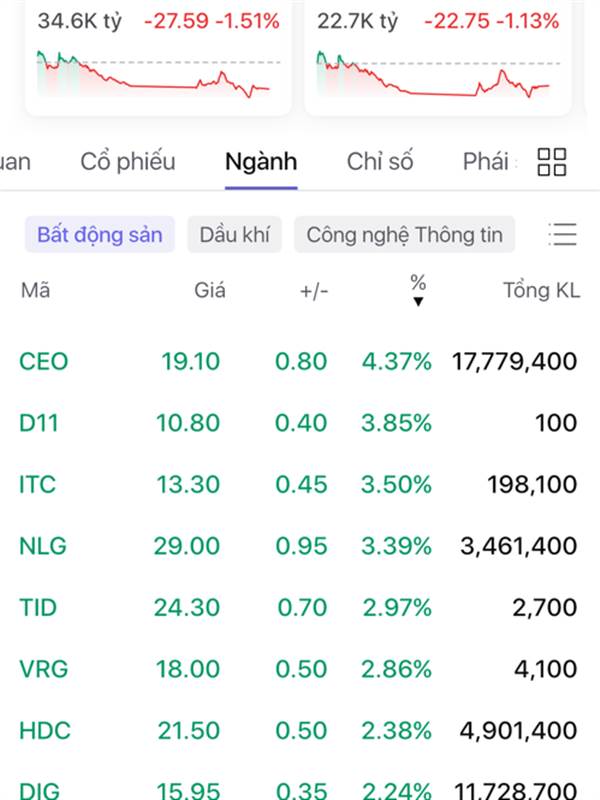Screen dimensions: 600x800
Task: Select the Bất động sản sector chip
Action: [100, 235]
